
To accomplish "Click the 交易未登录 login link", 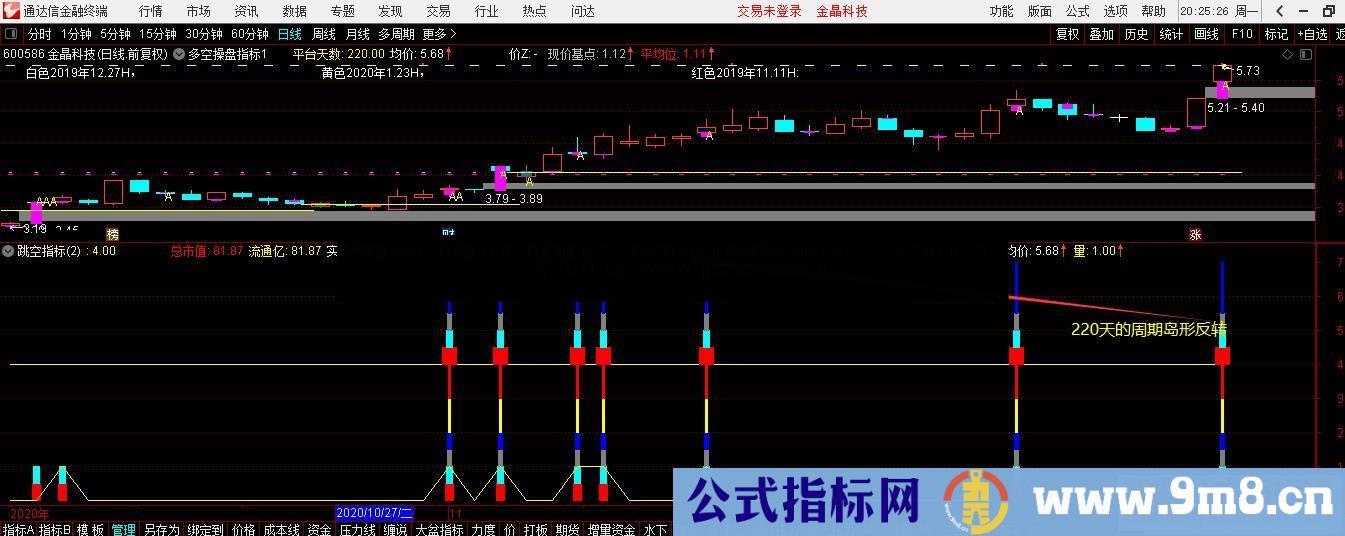I will [x=769, y=11].
